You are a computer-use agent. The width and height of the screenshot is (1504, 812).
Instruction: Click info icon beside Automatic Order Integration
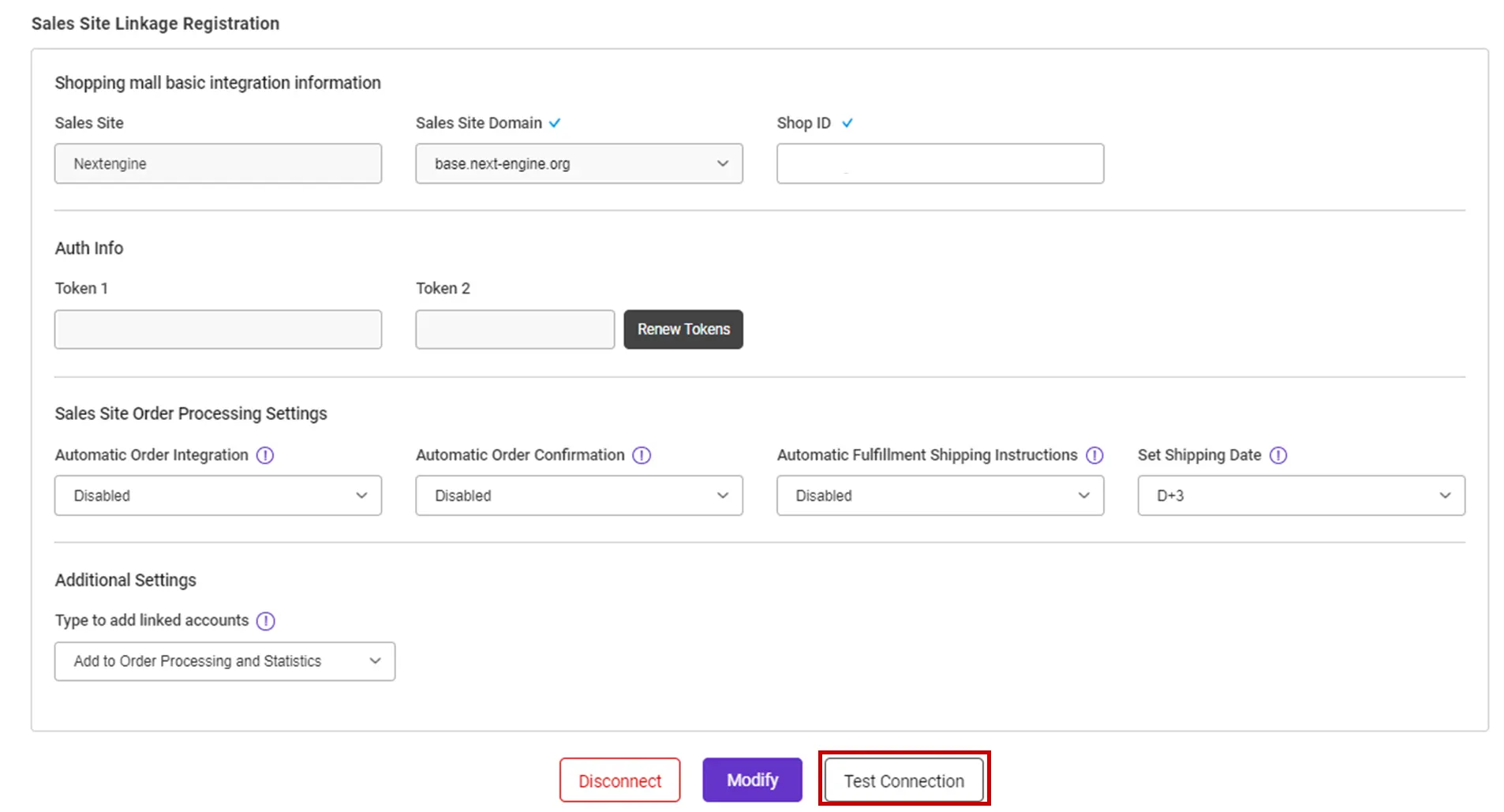tap(265, 455)
